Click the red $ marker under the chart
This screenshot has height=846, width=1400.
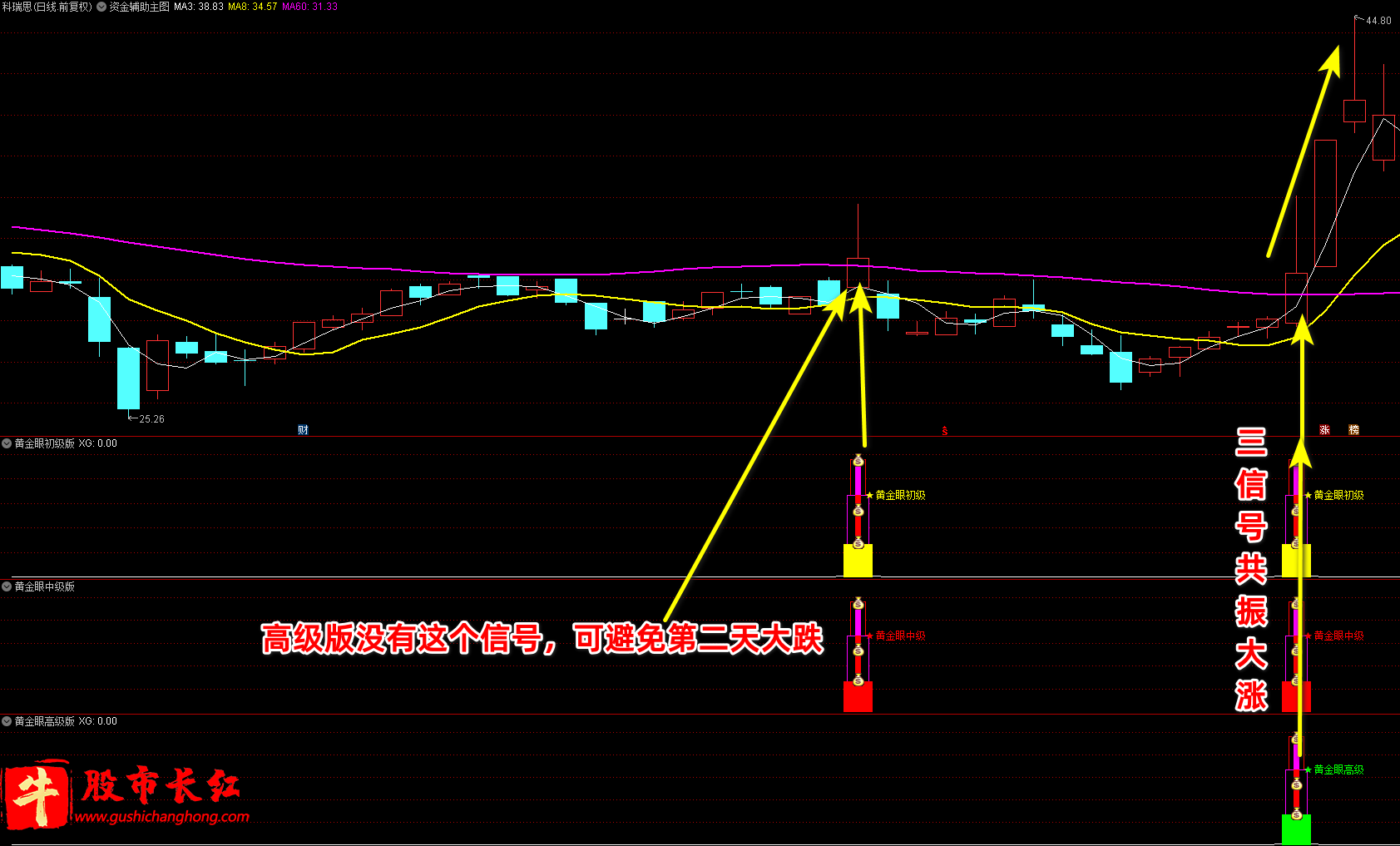pyautogui.click(x=944, y=431)
